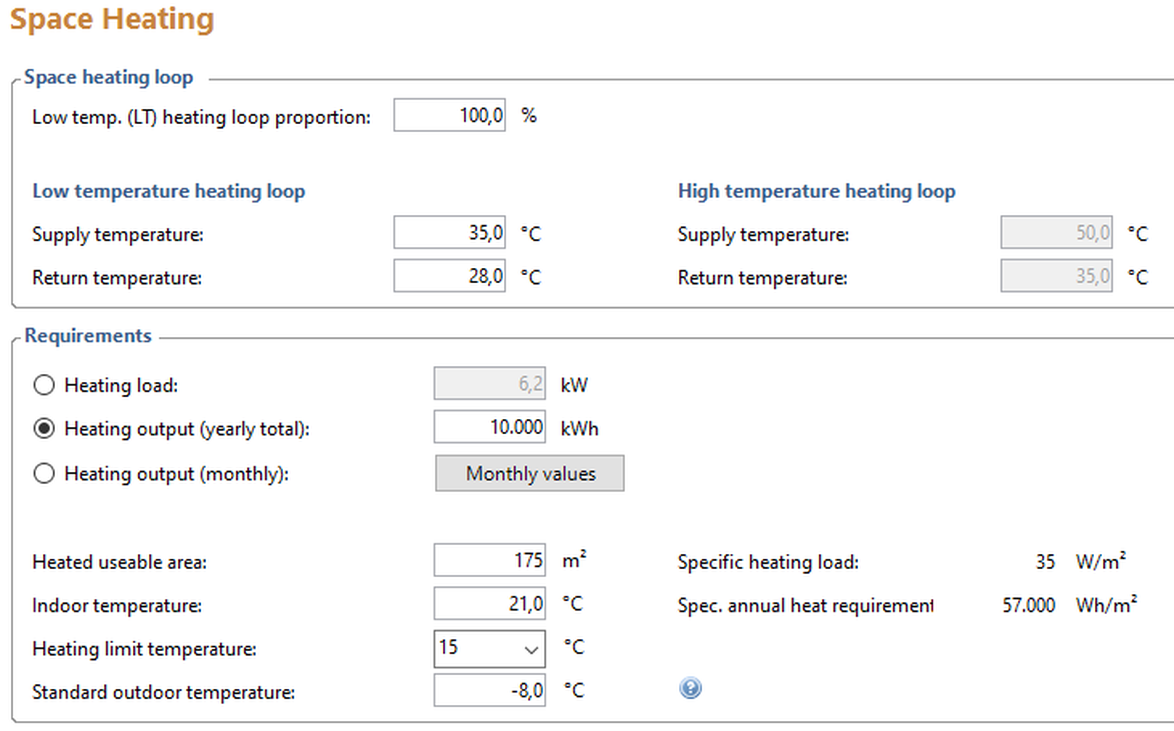Click the disabled Heating load kW field
This screenshot has height=731, width=1174.
point(490,385)
